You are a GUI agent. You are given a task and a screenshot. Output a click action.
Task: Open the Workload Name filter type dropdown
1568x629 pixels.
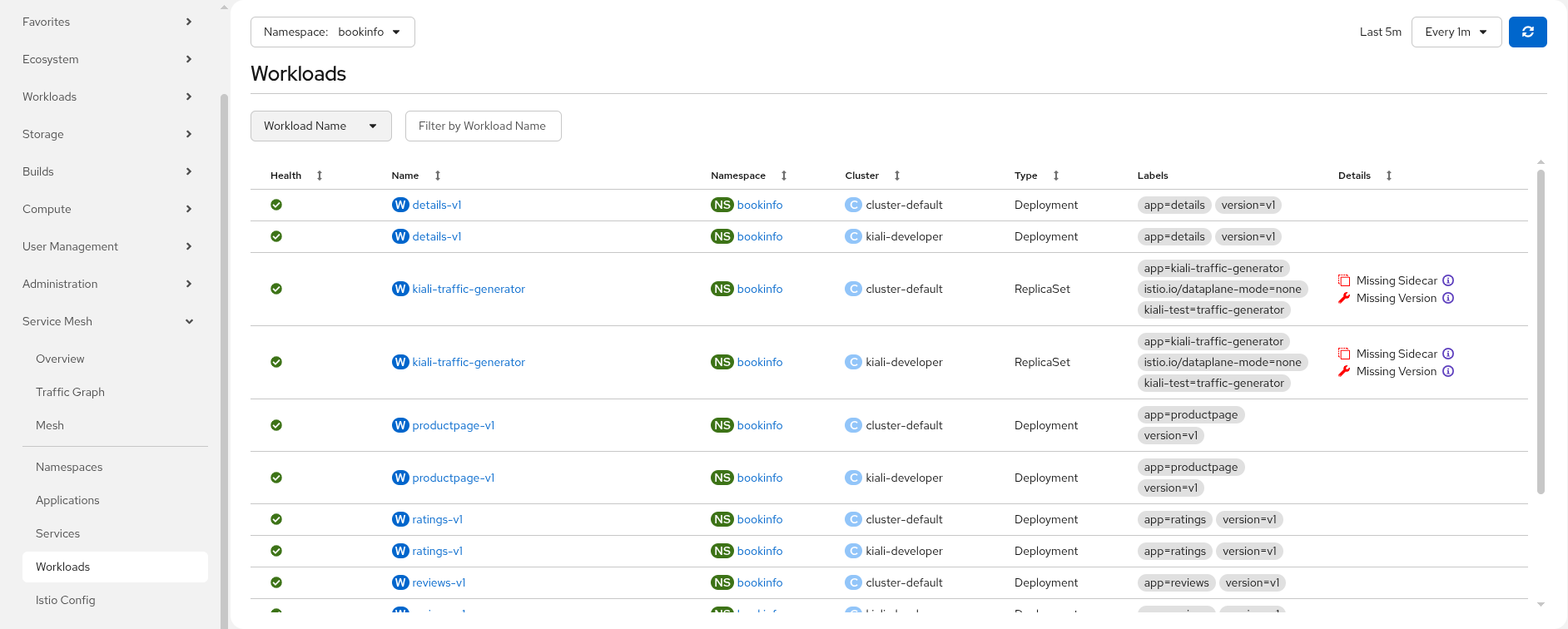pyautogui.click(x=320, y=126)
